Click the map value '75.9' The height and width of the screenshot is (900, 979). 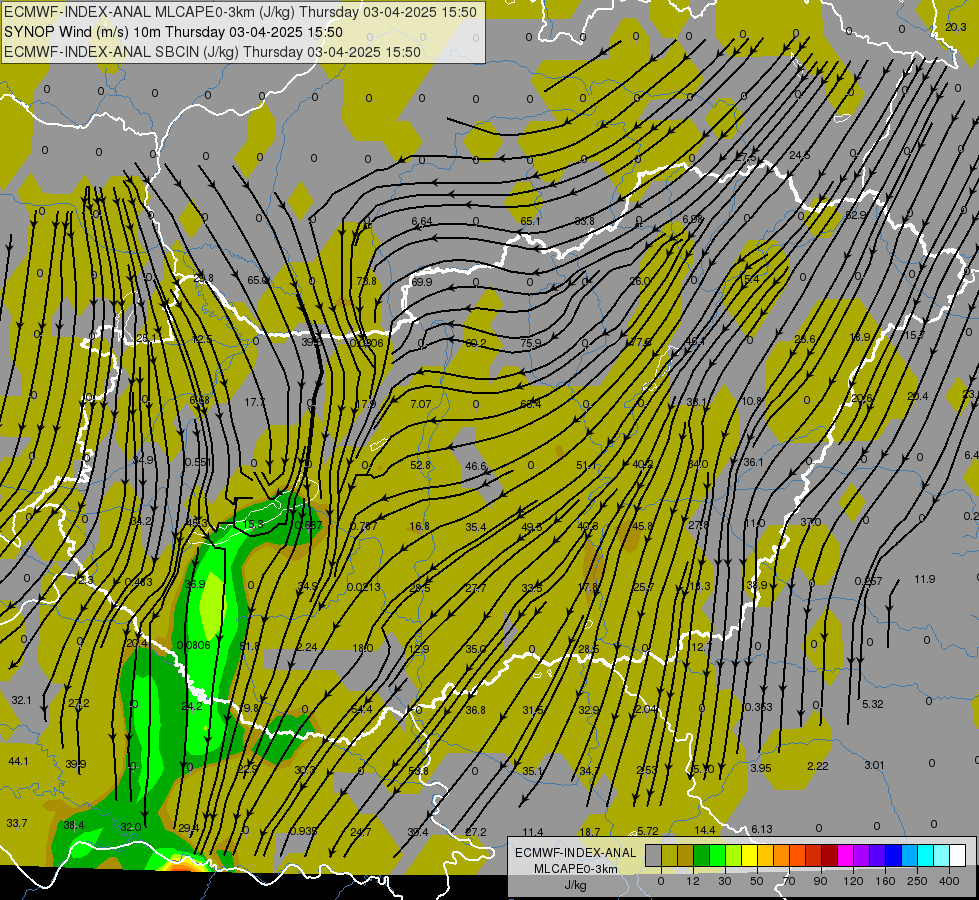[x=530, y=343]
